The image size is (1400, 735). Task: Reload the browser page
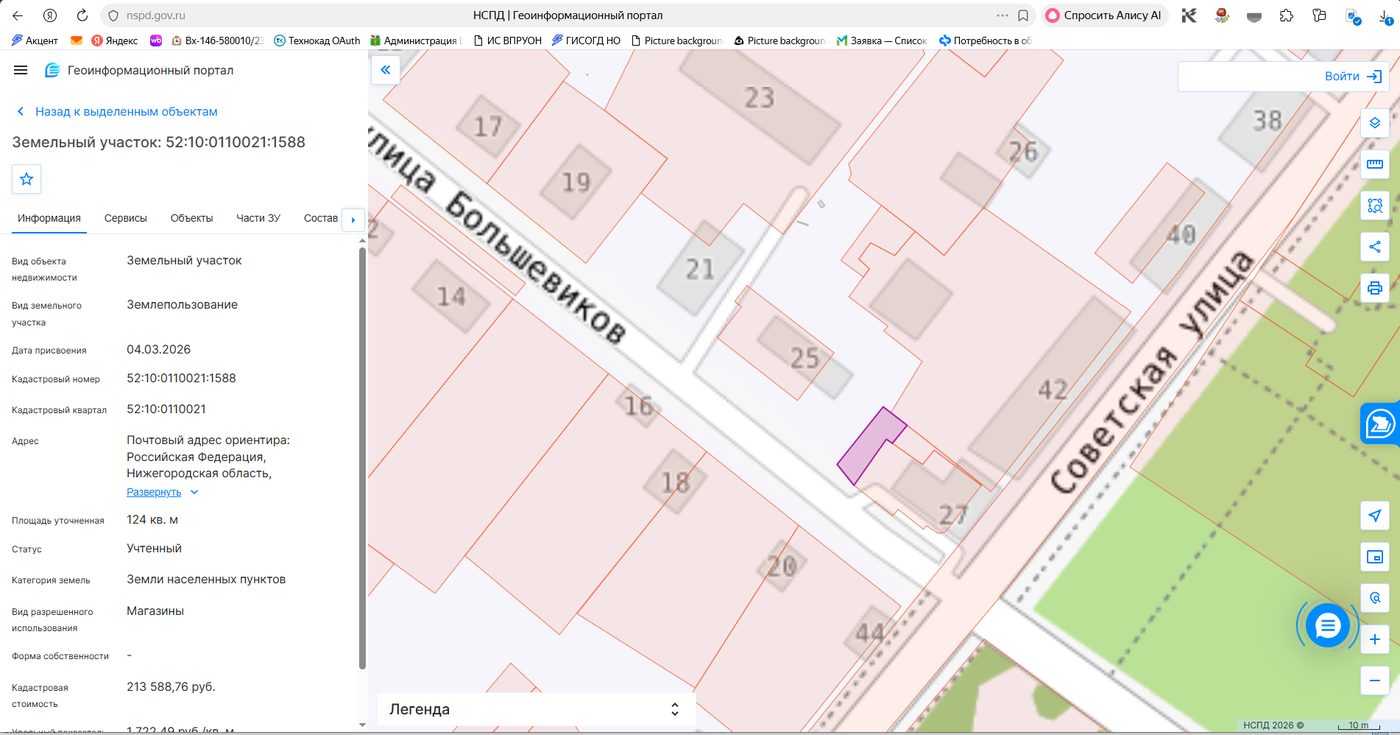[x=82, y=16]
